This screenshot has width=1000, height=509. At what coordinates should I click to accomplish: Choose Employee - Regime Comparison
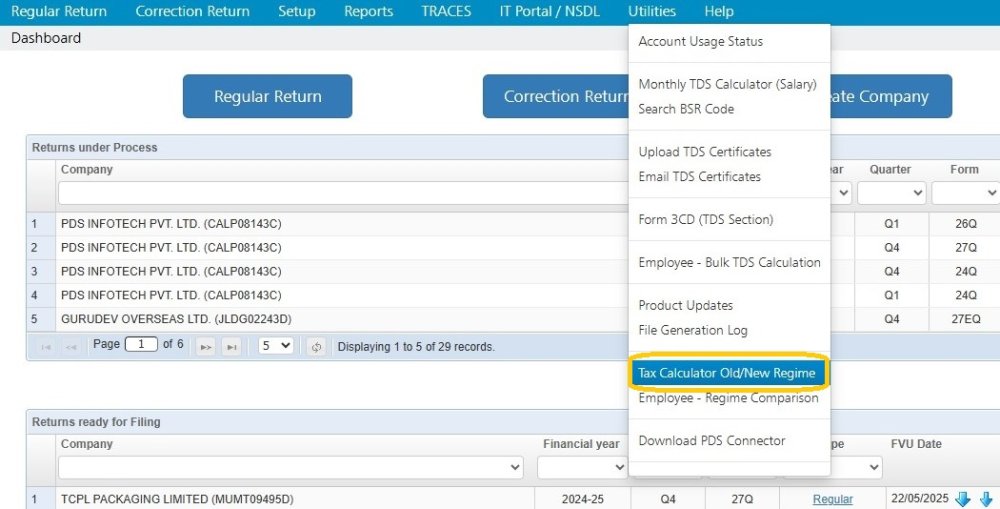click(x=729, y=398)
